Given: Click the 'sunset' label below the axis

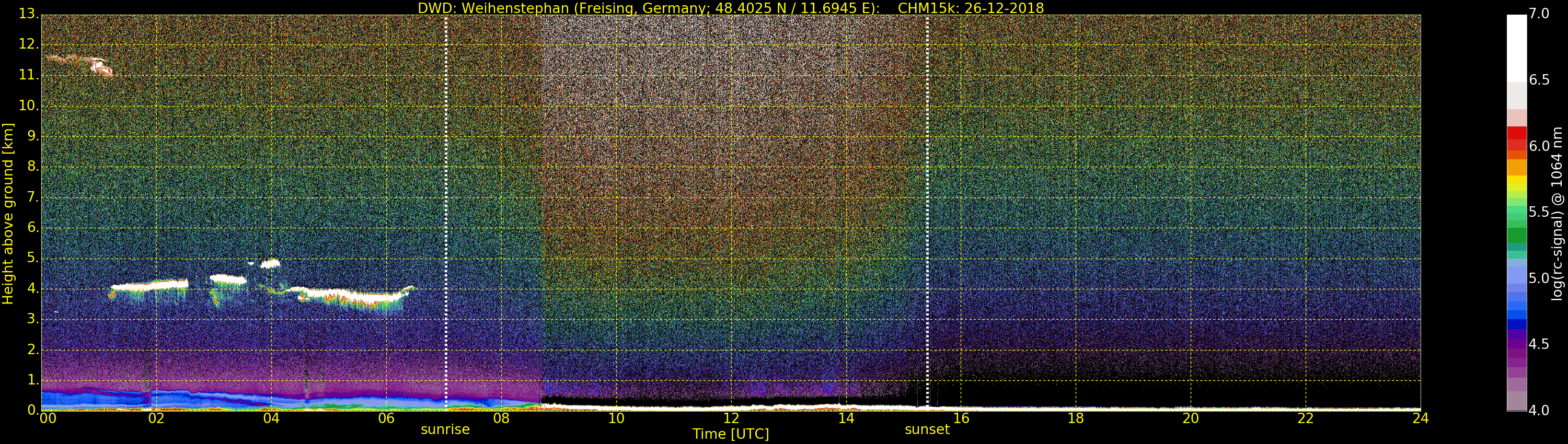Looking at the screenshot, I should pyautogui.click(x=927, y=429).
